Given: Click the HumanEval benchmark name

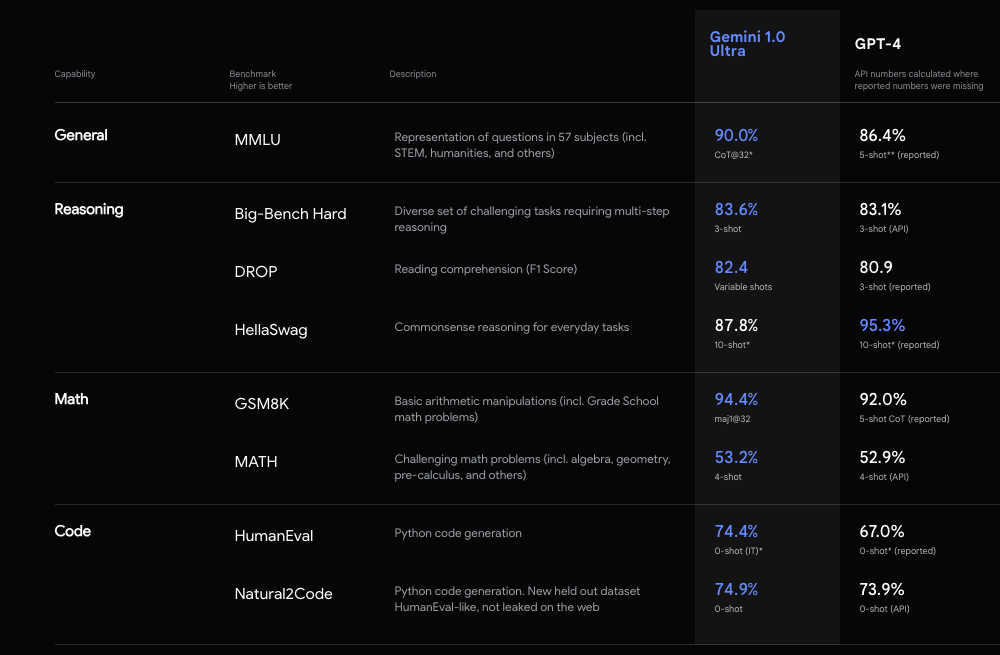Looking at the screenshot, I should click(x=274, y=536).
